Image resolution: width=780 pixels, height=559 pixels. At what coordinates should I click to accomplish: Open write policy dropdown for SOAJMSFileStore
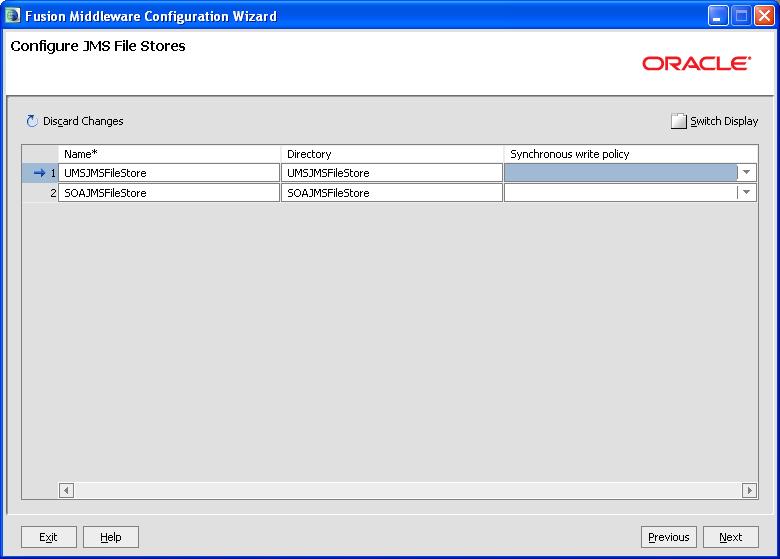coord(746,192)
